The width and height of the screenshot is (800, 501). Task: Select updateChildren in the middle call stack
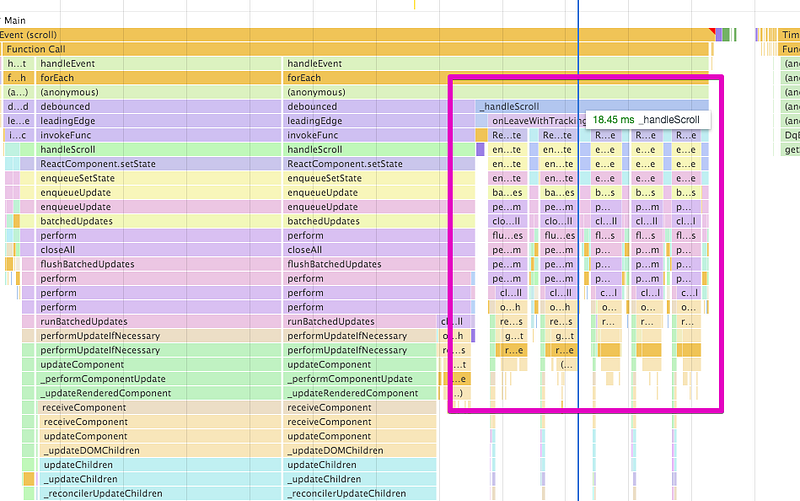tap(360, 464)
